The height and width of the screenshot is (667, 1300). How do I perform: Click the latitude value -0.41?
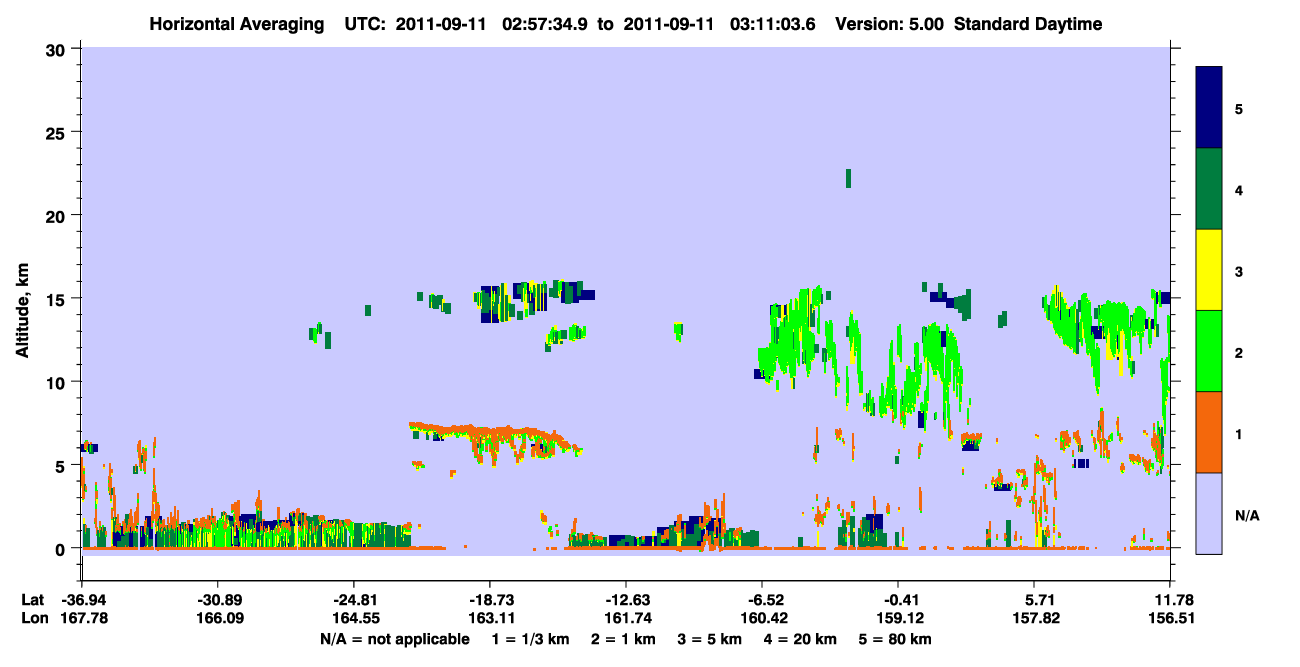[x=898, y=600]
